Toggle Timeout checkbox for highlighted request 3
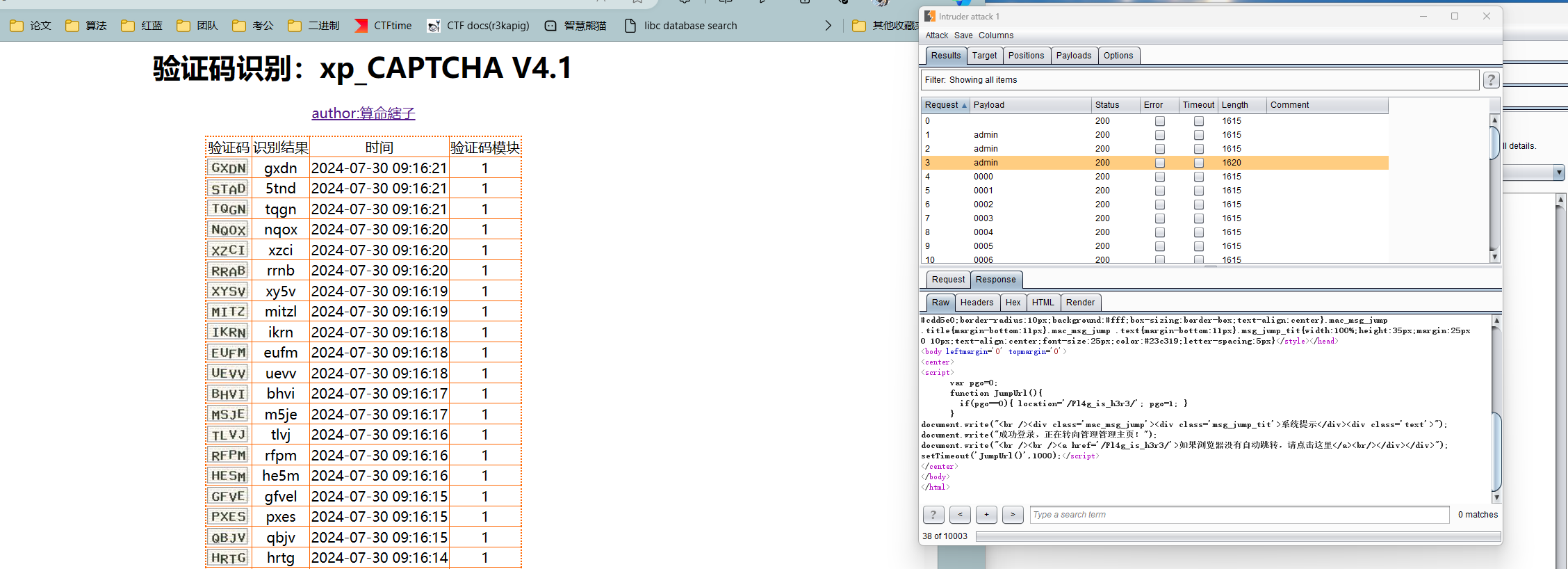This screenshot has width=1568, height=569. pos(1199,163)
